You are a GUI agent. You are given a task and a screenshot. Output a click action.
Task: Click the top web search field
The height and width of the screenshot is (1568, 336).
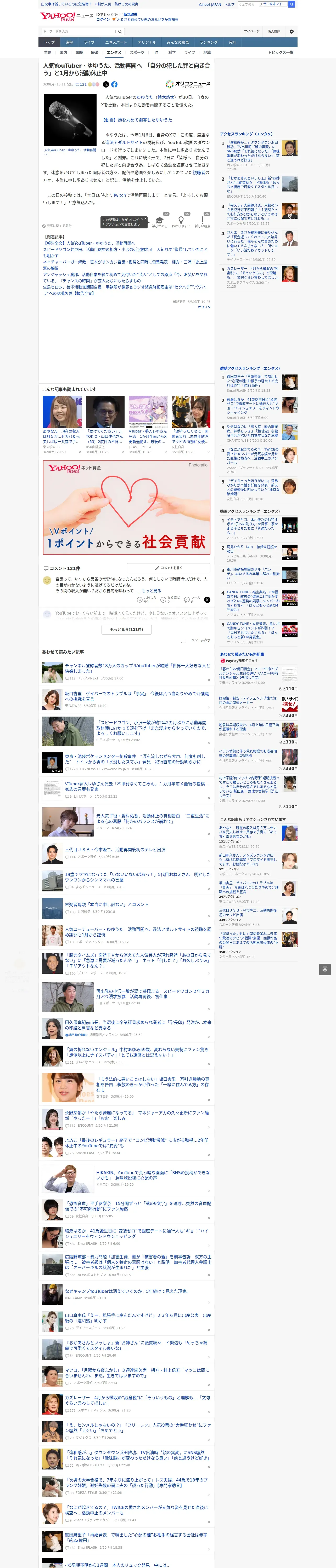coord(248,4)
